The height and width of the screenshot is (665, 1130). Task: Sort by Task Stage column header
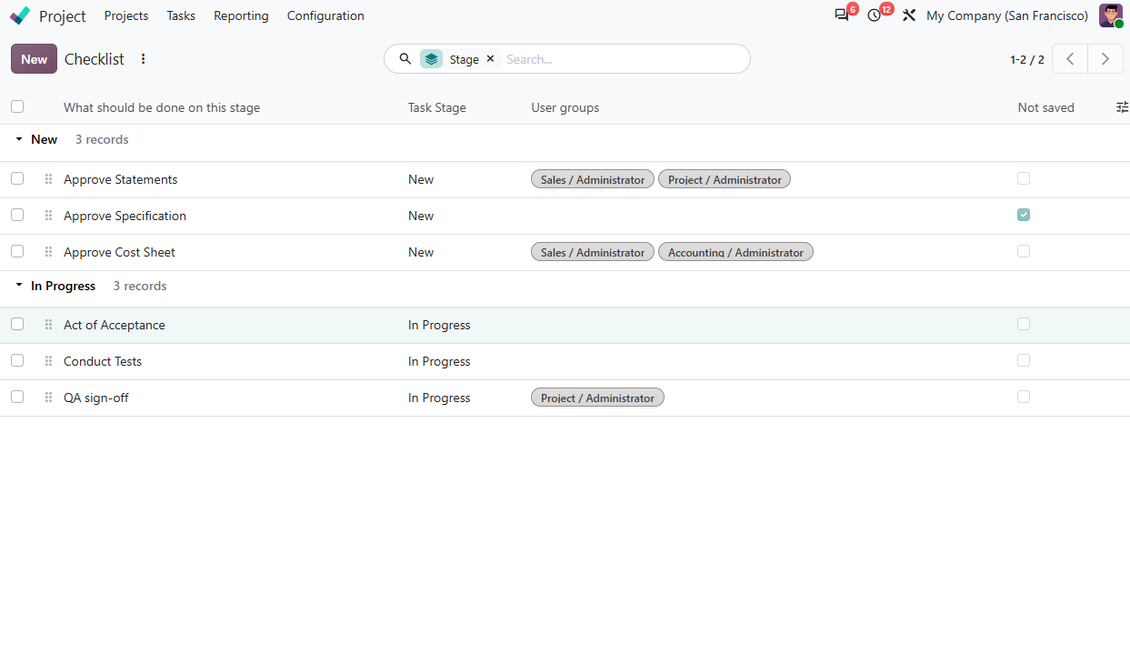pos(437,107)
